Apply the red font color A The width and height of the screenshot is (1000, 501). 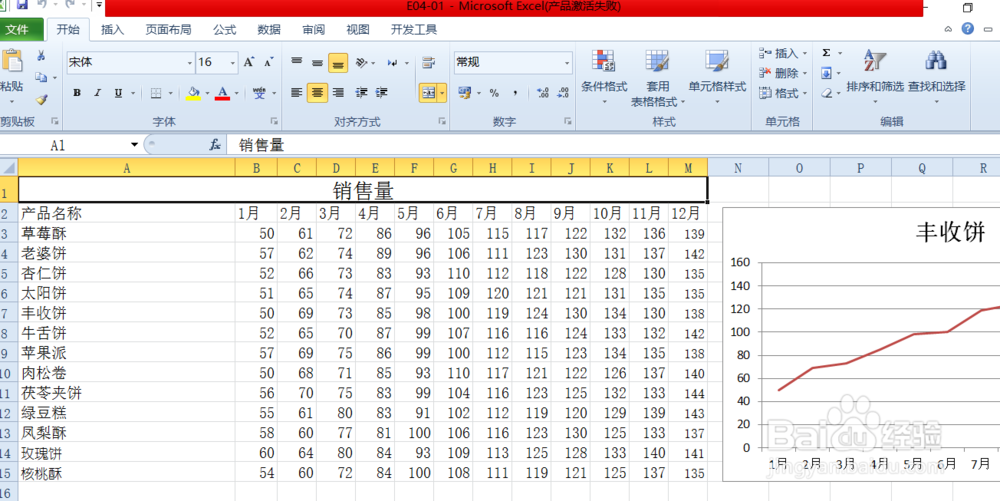[x=223, y=93]
